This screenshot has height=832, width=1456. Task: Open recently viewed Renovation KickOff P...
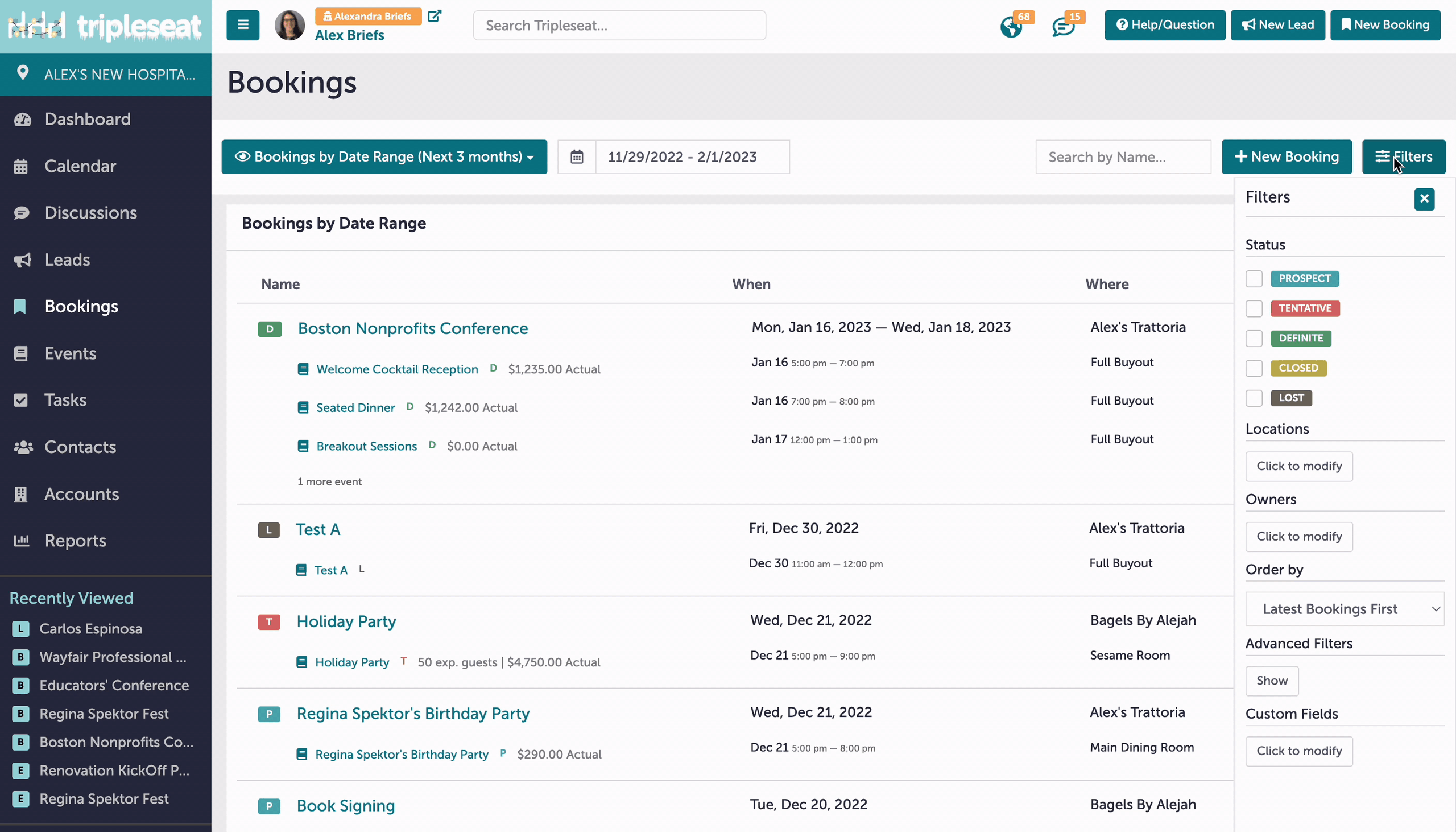tap(114, 771)
